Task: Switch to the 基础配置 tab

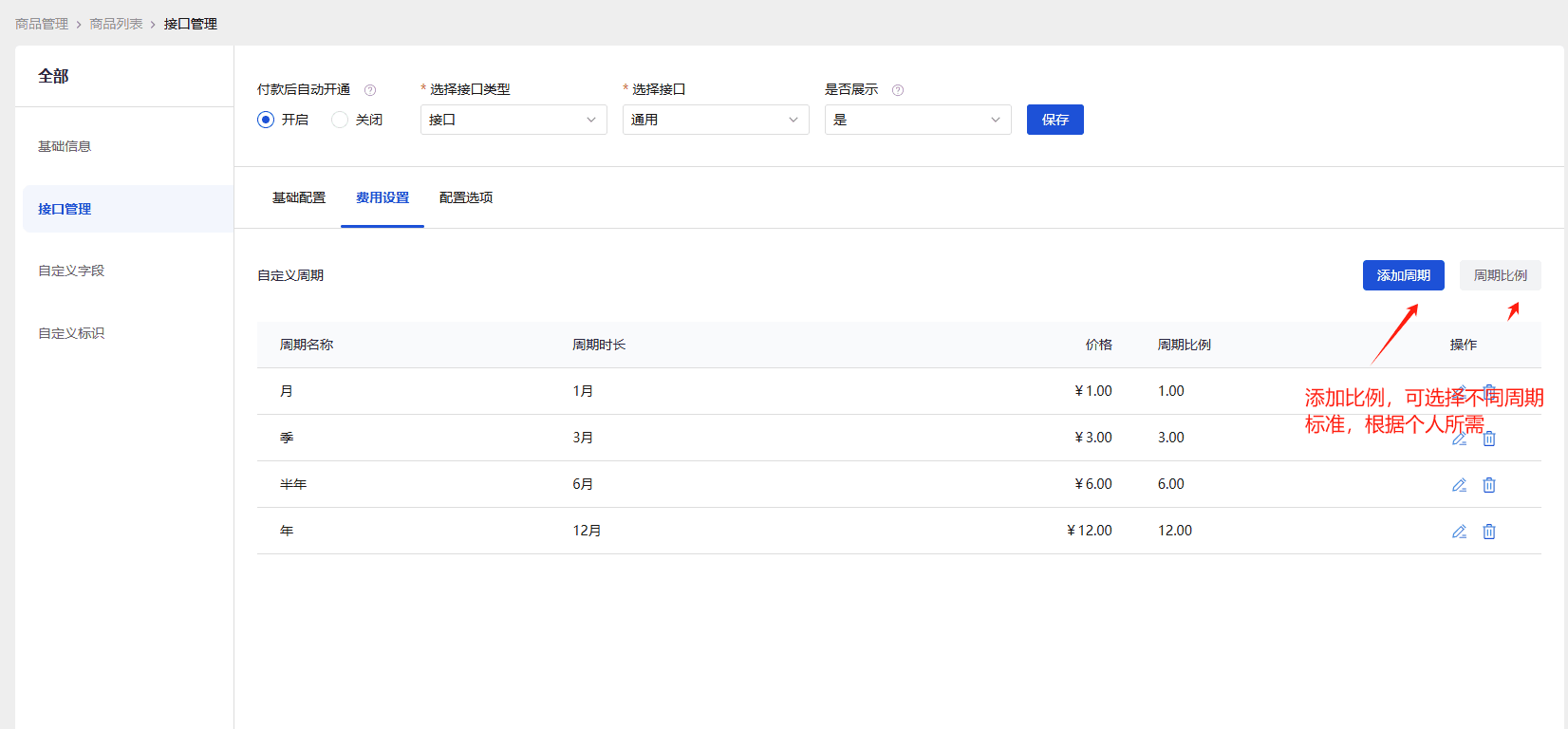Action: [x=299, y=197]
